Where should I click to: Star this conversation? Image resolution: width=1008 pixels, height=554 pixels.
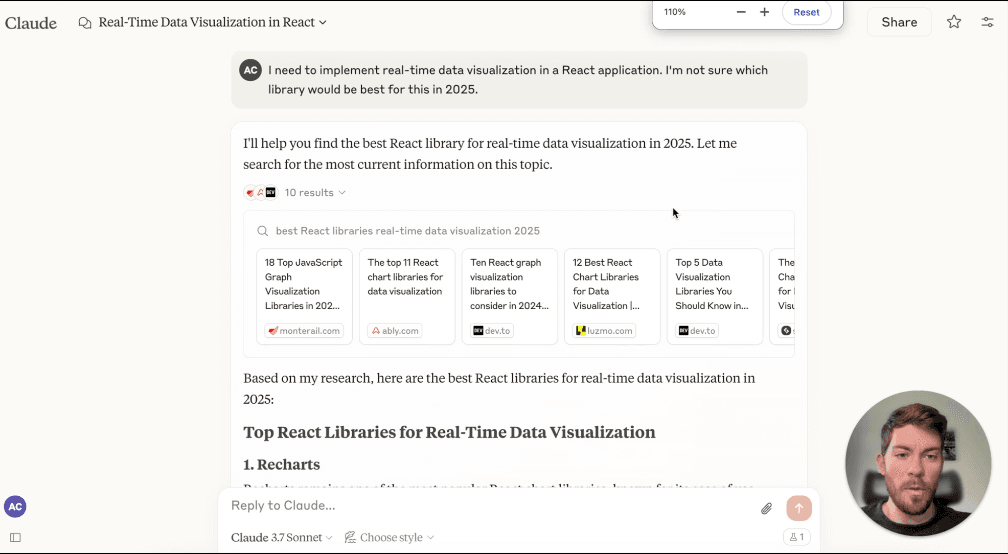[x=954, y=22]
